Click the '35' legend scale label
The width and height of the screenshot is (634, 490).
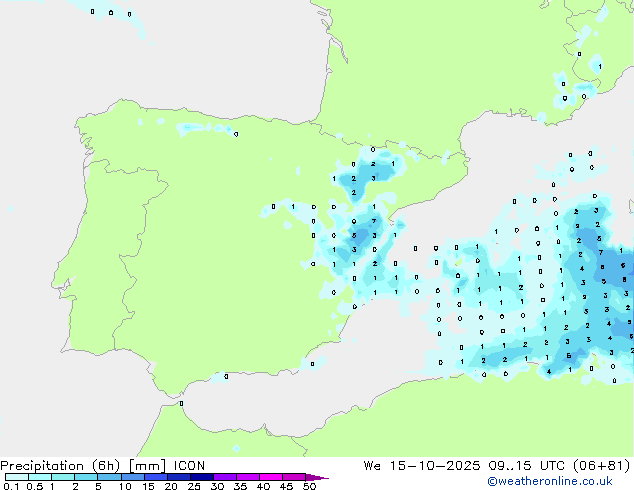[x=240, y=486]
